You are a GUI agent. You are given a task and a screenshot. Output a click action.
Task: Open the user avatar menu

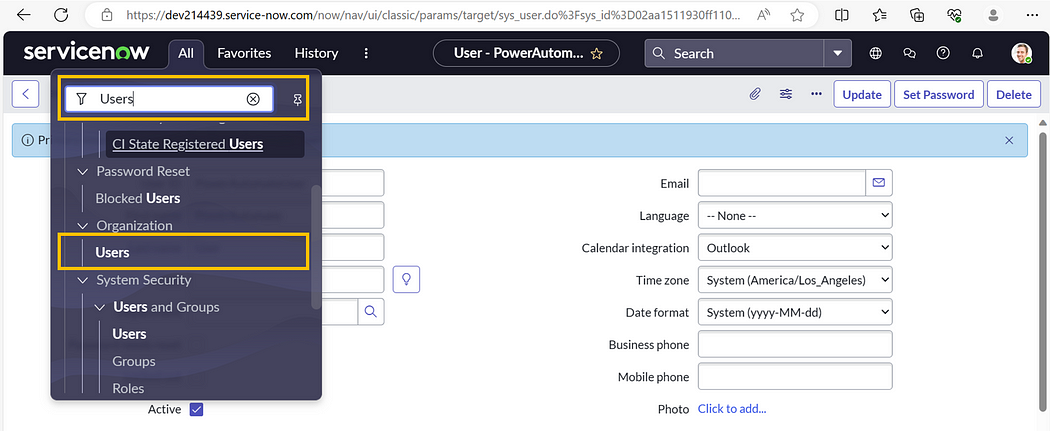(x=1022, y=53)
